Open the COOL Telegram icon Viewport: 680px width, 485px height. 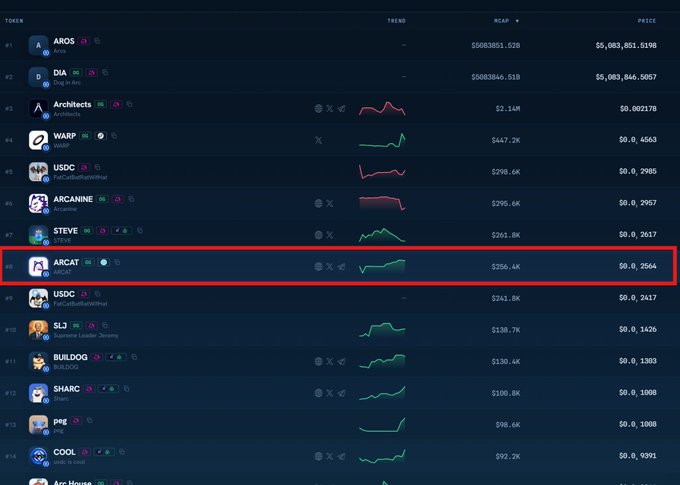(x=341, y=456)
